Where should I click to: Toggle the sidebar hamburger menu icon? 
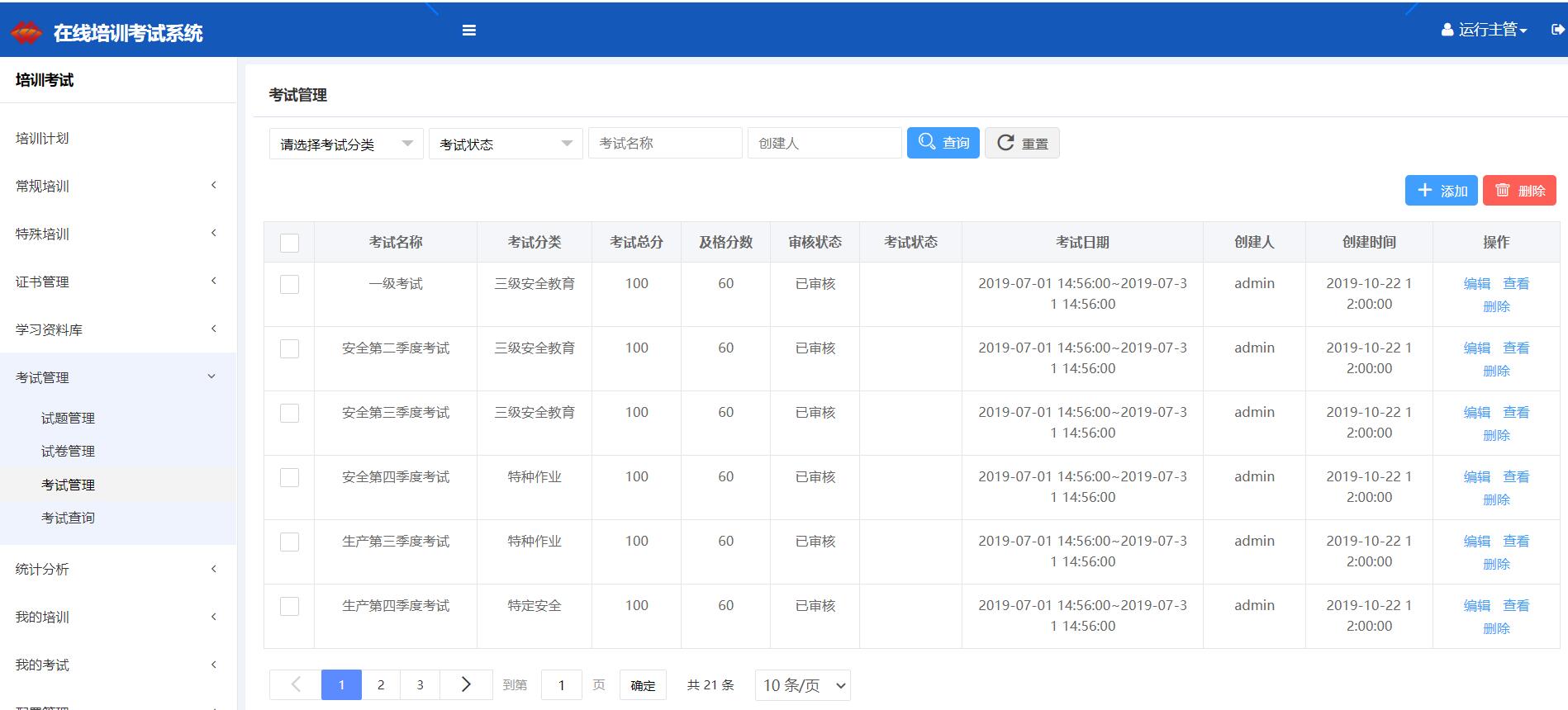469,31
